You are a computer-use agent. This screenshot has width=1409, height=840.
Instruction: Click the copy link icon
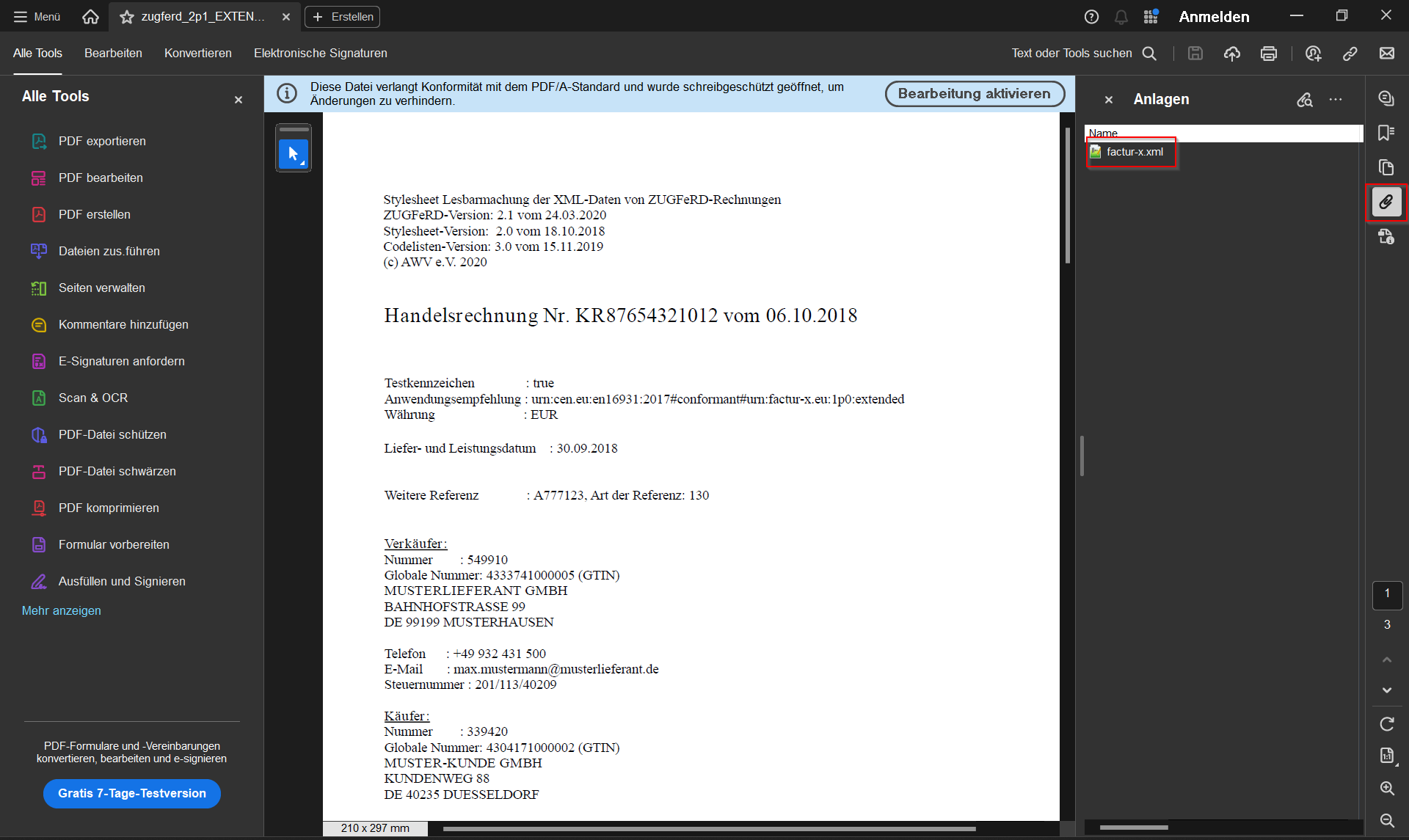[1350, 53]
